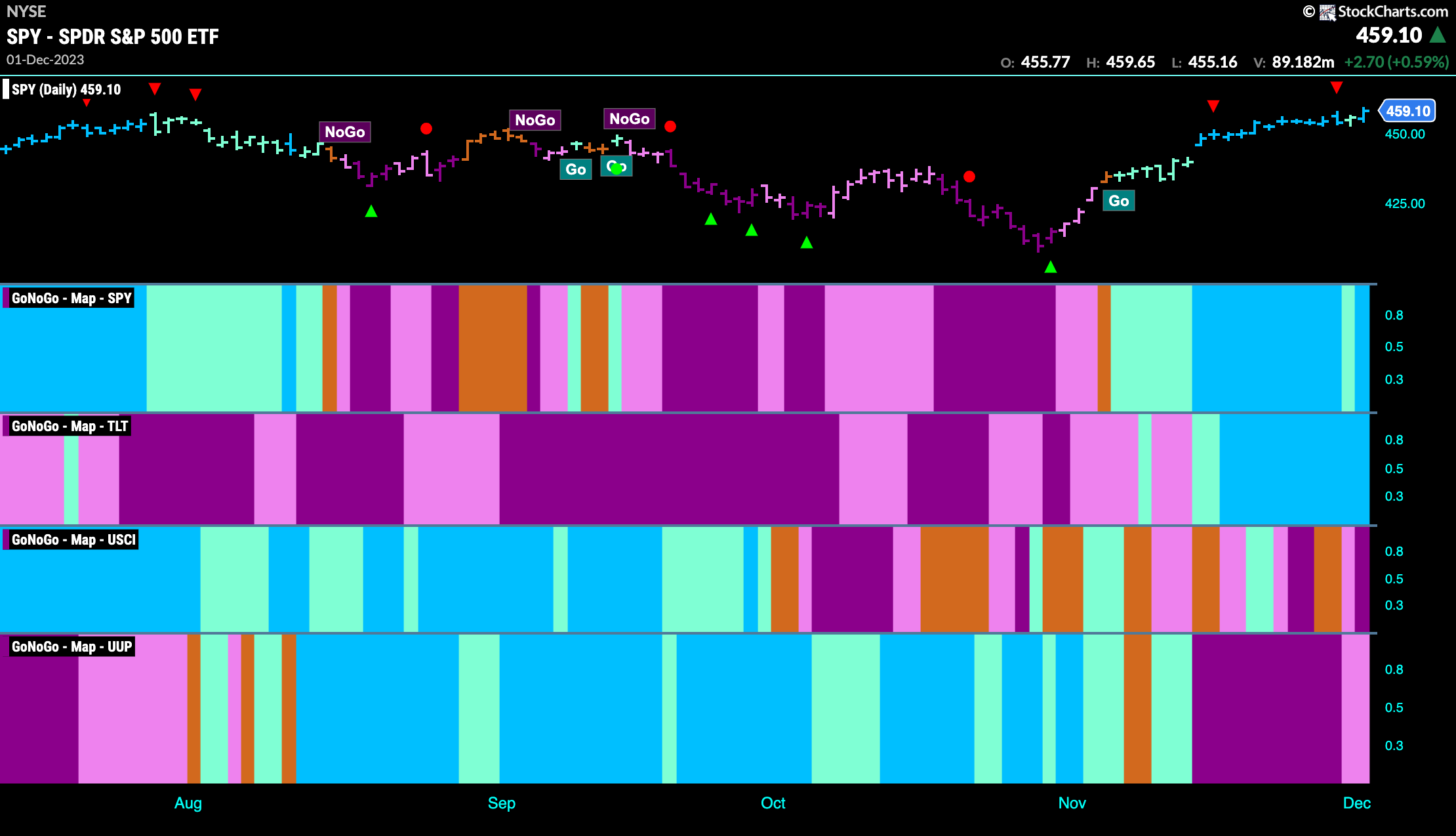The height and width of the screenshot is (836, 1456).
Task: Click the low value 455.16
Action: [1213, 62]
